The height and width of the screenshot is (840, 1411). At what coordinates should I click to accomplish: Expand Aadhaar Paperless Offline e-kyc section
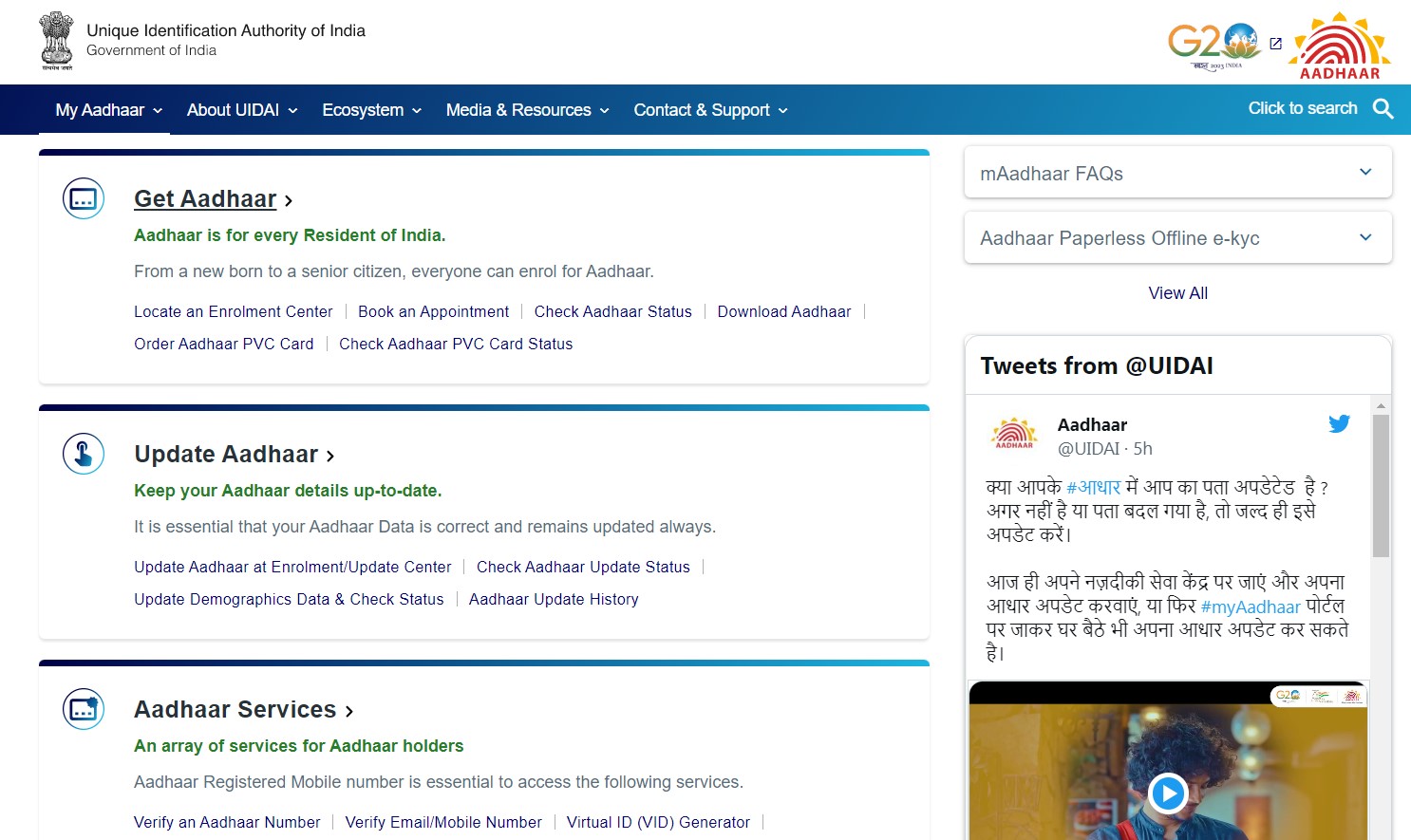point(1177,237)
